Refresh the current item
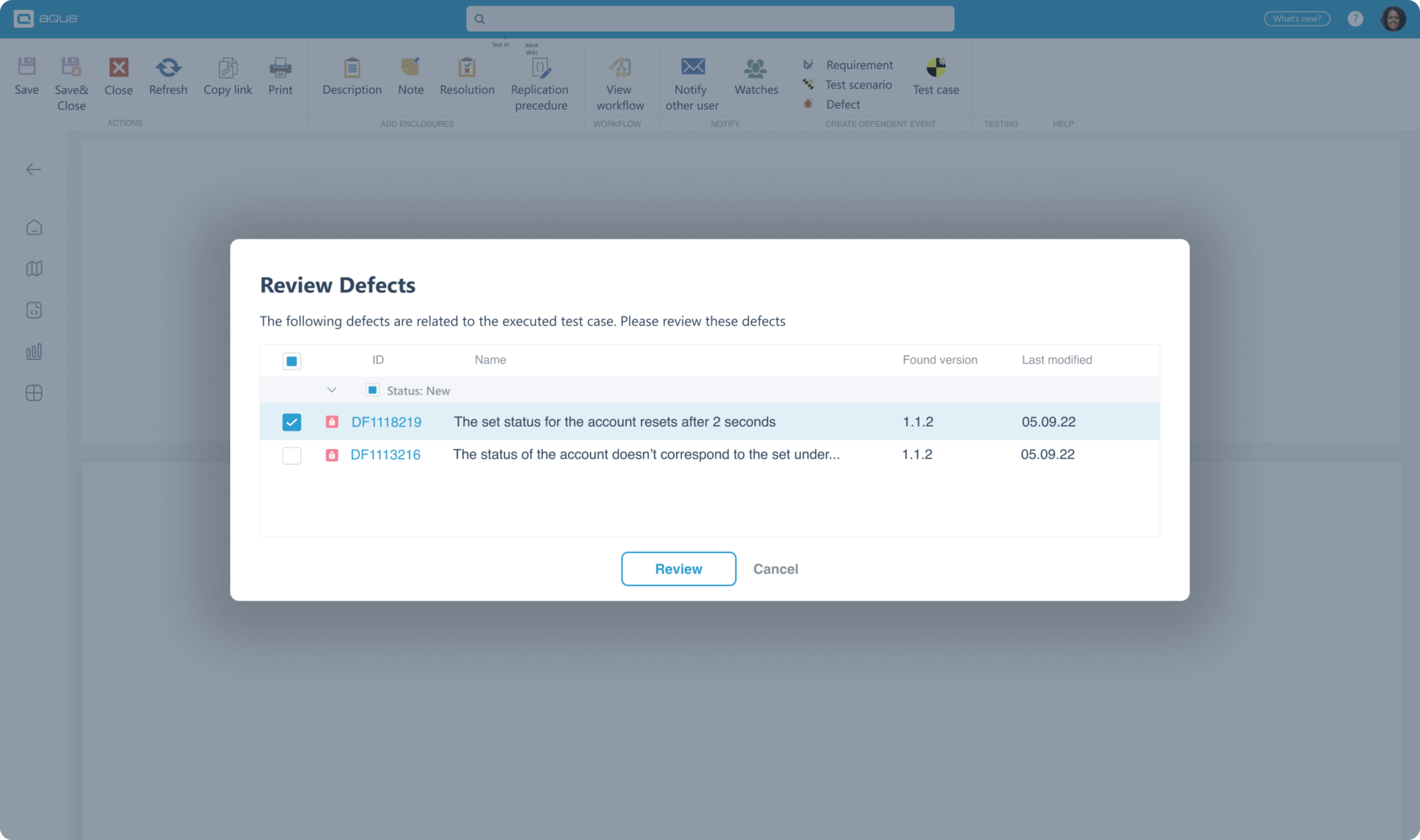Screen dimensions: 1420x840 [x=168, y=78]
